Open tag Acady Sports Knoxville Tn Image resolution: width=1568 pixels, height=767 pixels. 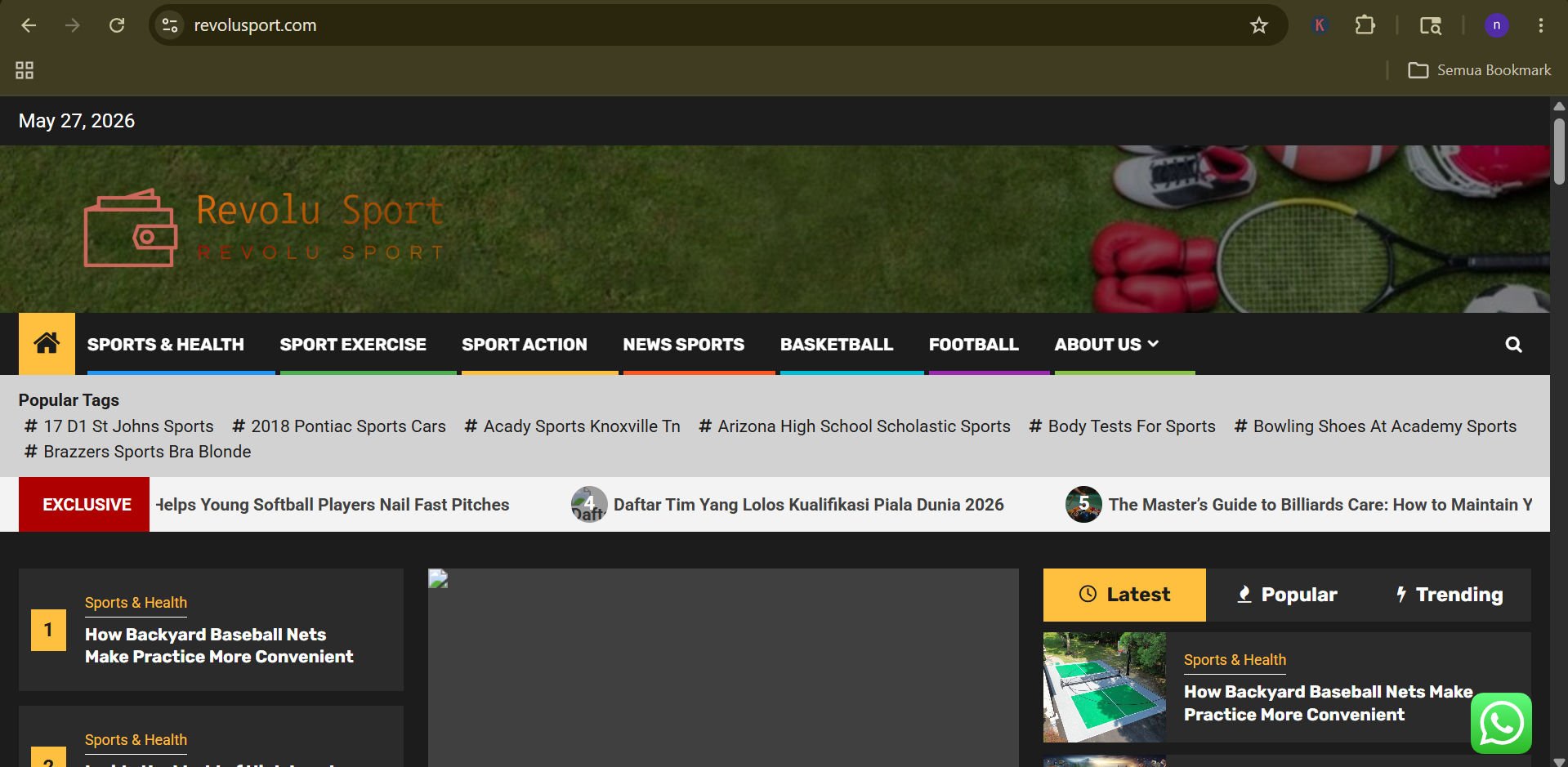click(572, 426)
